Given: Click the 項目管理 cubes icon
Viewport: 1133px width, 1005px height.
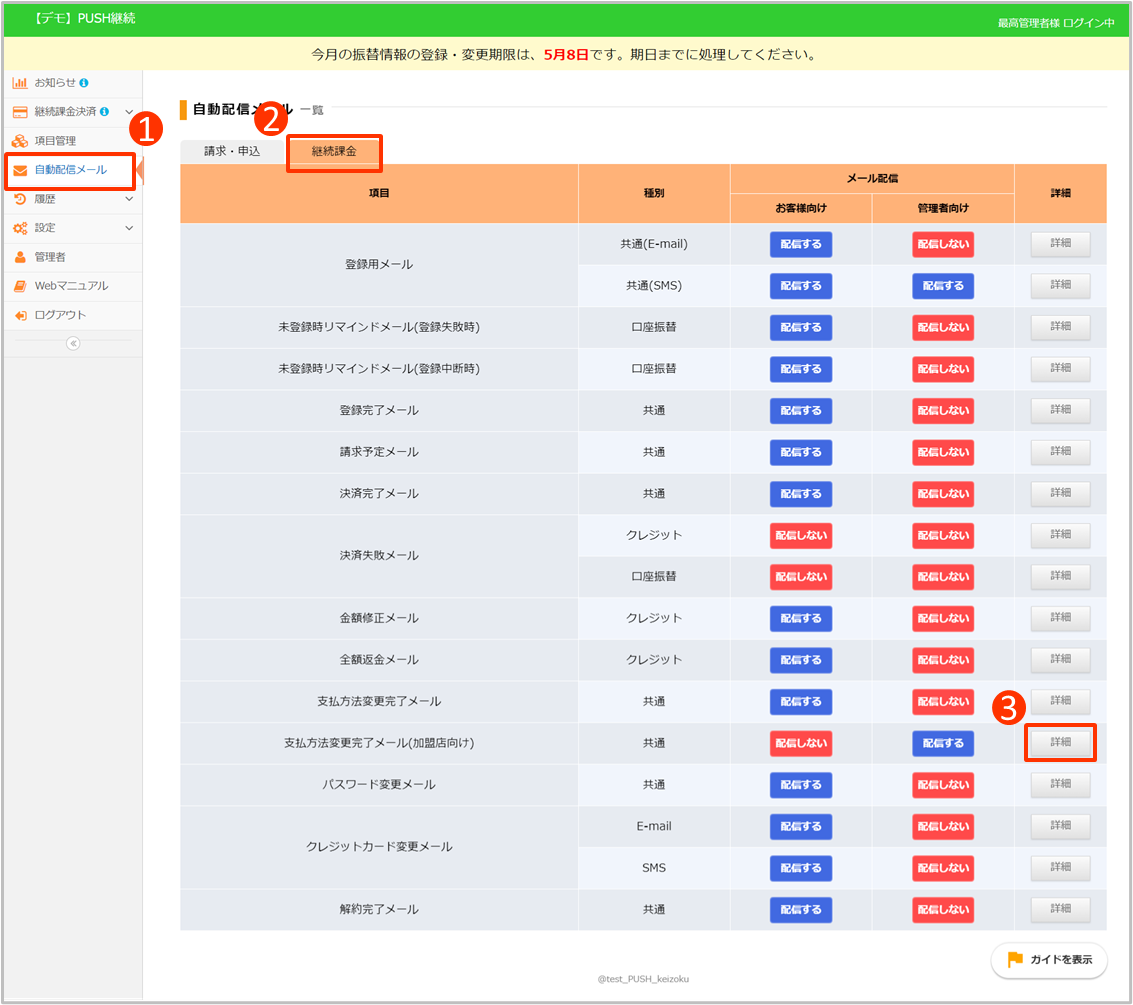Looking at the screenshot, I should click(20, 141).
